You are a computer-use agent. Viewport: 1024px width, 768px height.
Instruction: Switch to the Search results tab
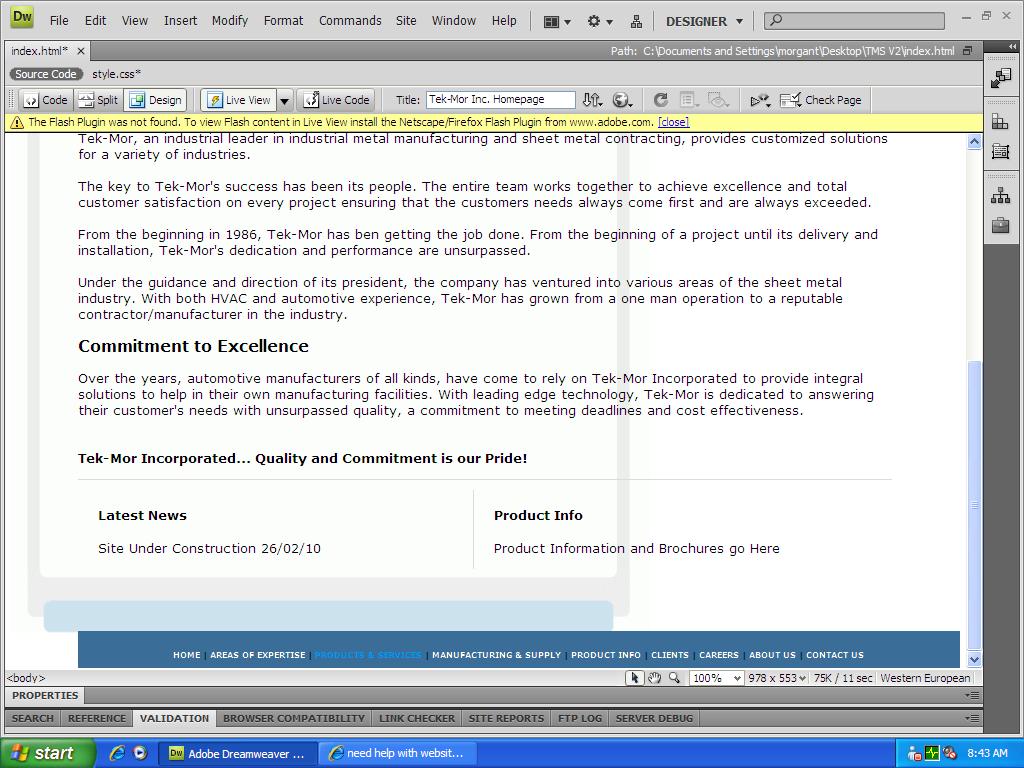[x=33, y=718]
